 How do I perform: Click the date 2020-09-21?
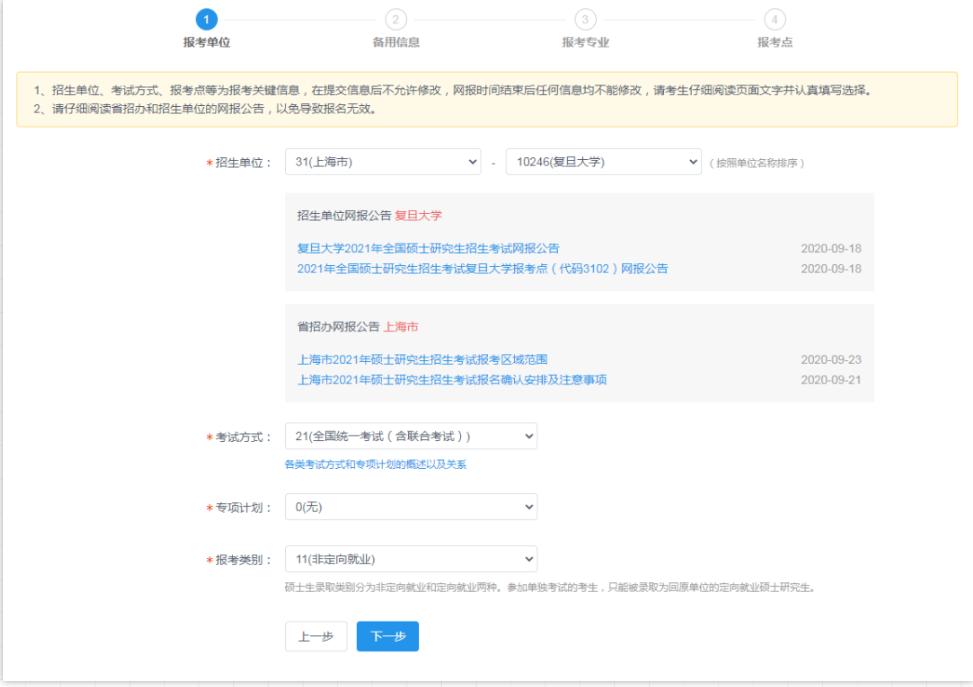coord(831,380)
